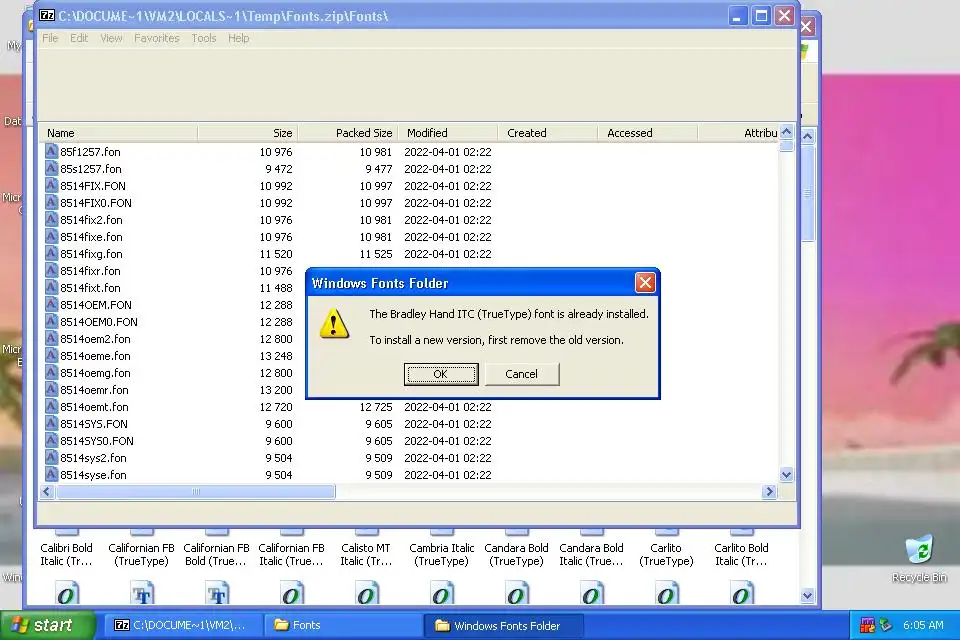Select the 85s1257.fon file icon
The width and height of the screenshot is (960, 640).
click(x=51, y=168)
